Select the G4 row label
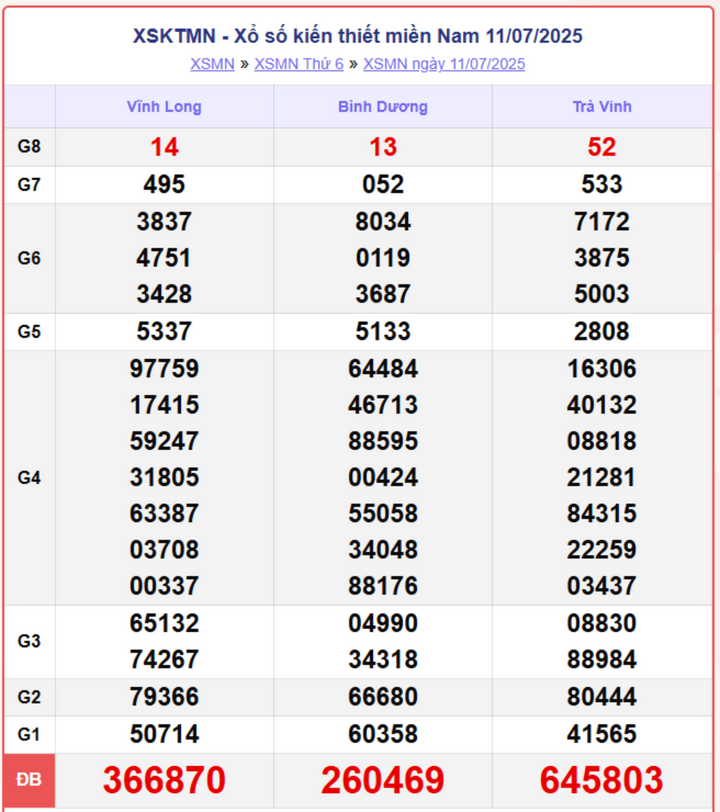 (x=29, y=477)
